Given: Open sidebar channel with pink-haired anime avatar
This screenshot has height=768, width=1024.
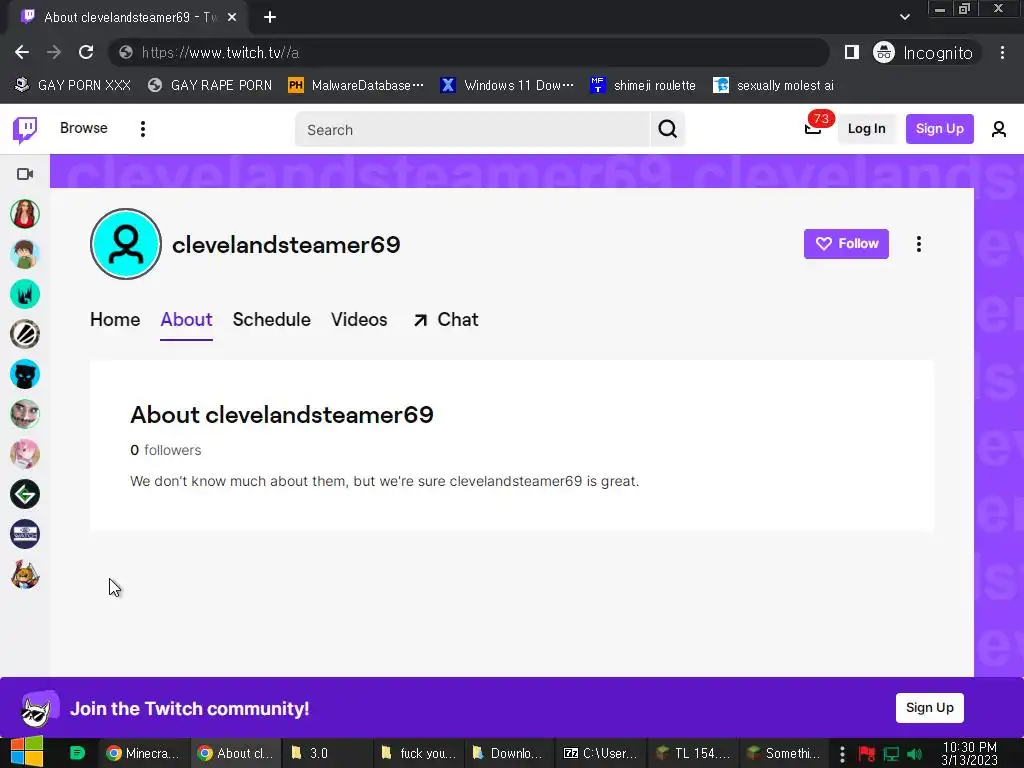Looking at the screenshot, I should point(25,455).
